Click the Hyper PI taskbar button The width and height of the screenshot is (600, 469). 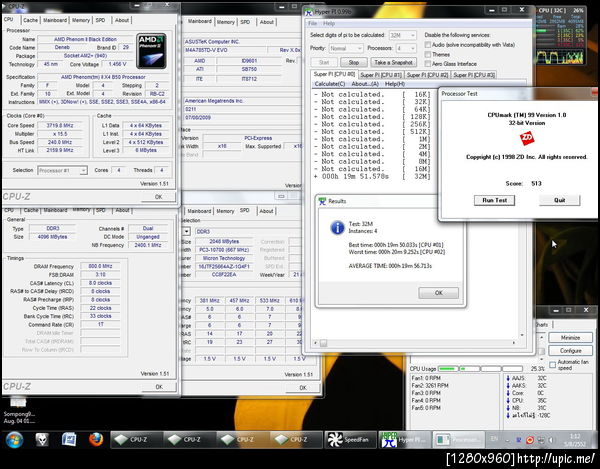[404, 440]
